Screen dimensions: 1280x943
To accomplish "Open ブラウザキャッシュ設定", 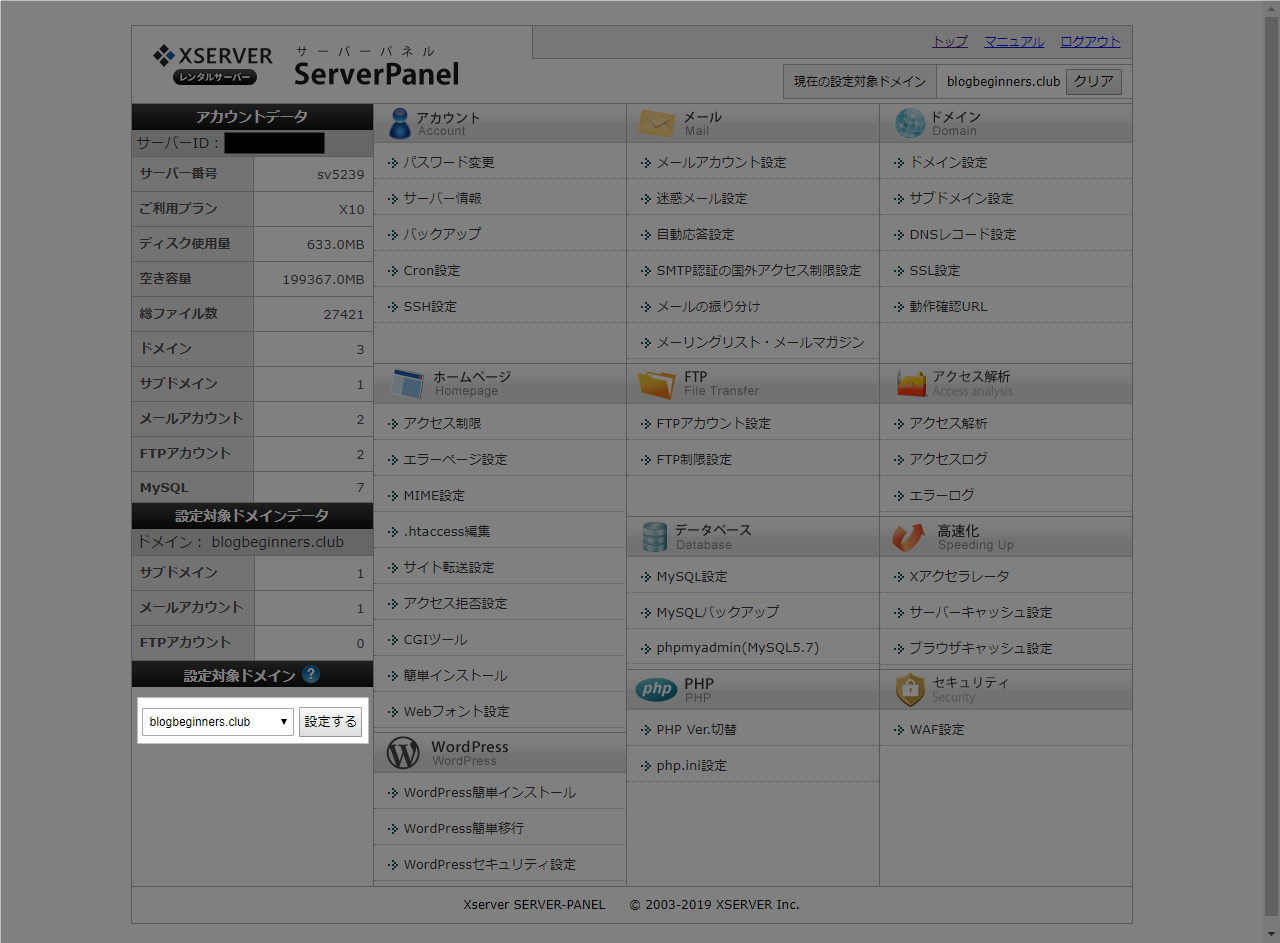I will pyautogui.click(x=980, y=648).
